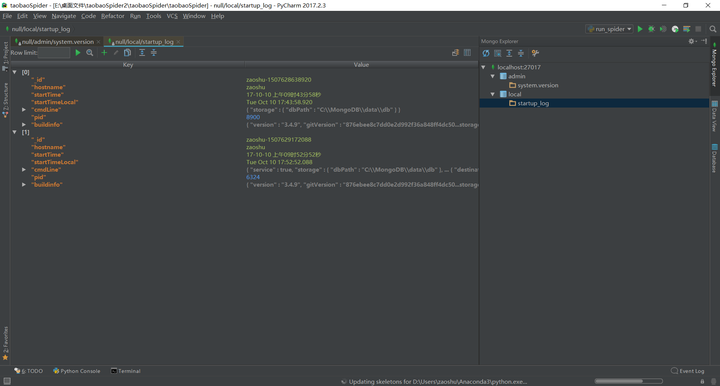The height and width of the screenshot is (386, 720).
Task: Open Mongo Explorer settings wrench icon
Action: [535, 53]
